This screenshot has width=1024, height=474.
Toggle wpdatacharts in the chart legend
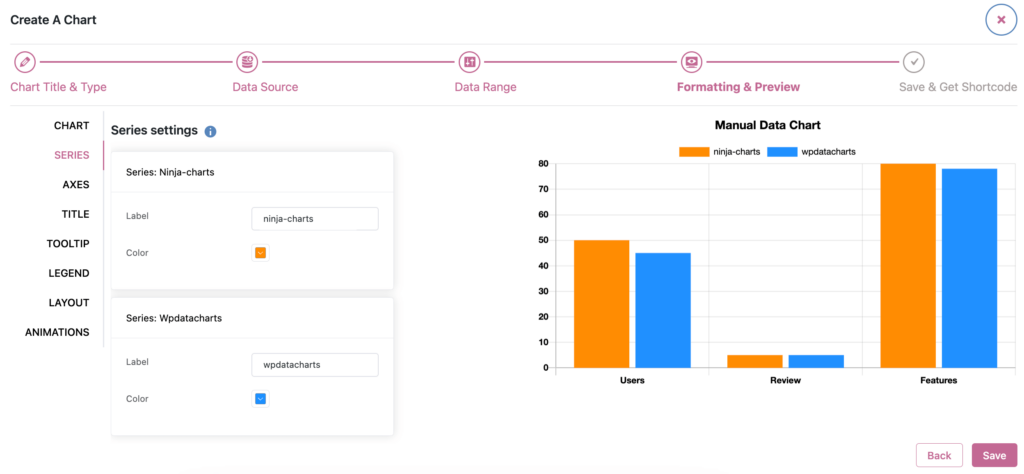point(811,151)
